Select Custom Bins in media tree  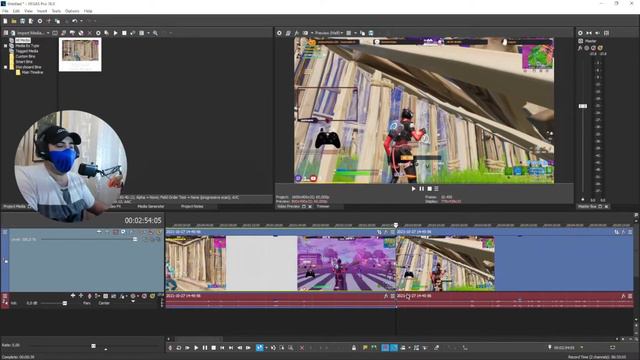[x=25, y=56]
